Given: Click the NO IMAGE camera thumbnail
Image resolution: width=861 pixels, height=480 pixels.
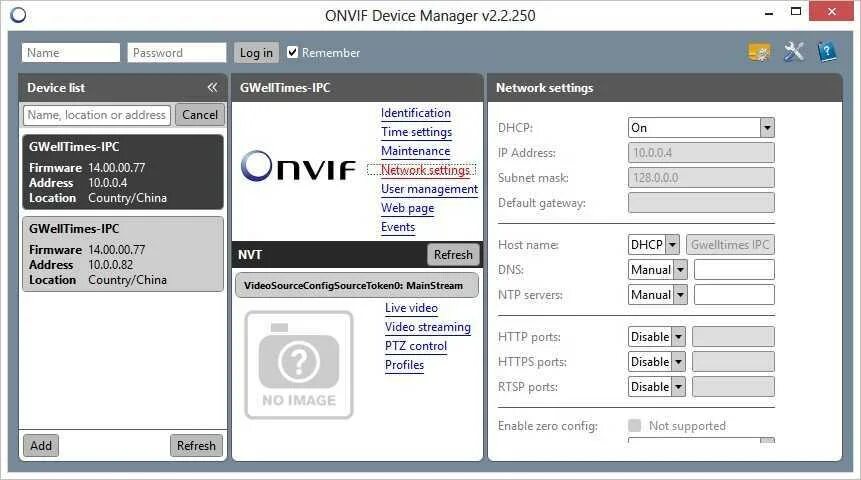Looking at the screenshot, I should [299, 365].
